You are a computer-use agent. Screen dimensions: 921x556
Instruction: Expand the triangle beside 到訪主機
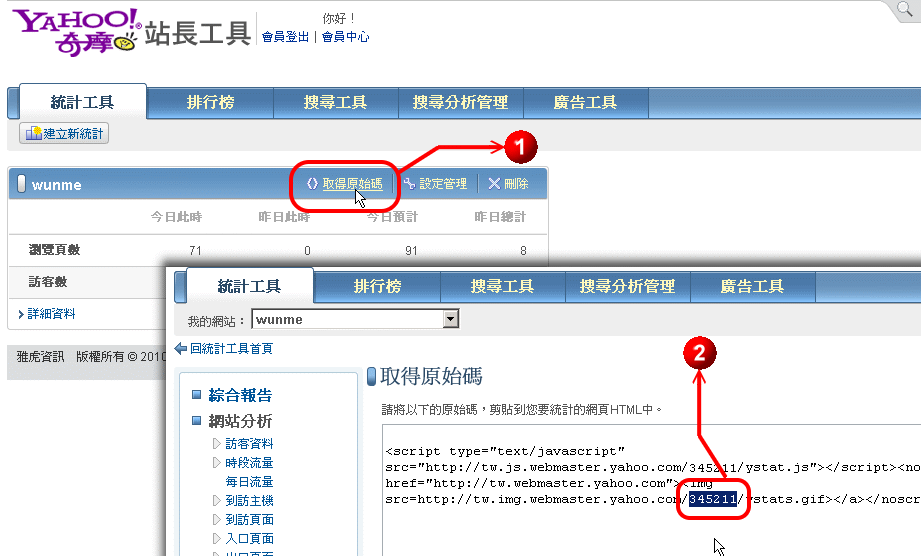(x=217, y=500)
